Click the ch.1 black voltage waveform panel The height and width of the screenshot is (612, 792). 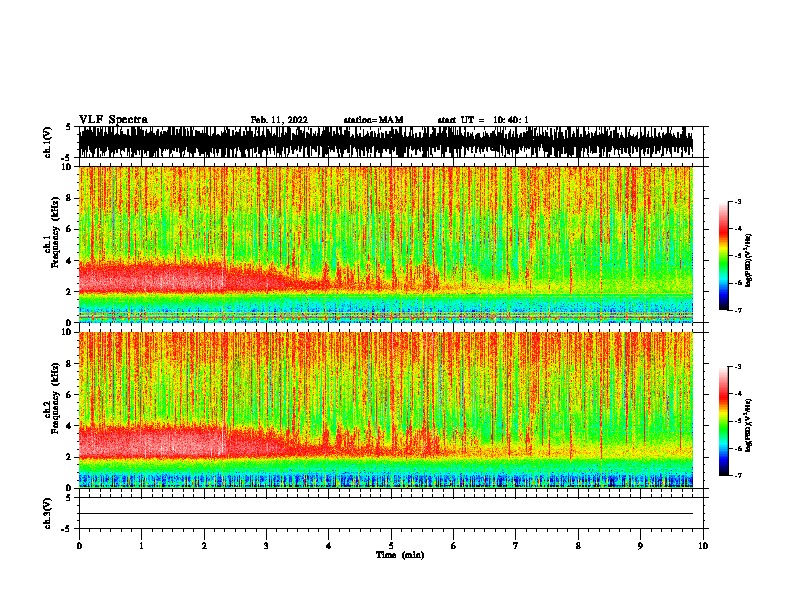pos(386,142)
